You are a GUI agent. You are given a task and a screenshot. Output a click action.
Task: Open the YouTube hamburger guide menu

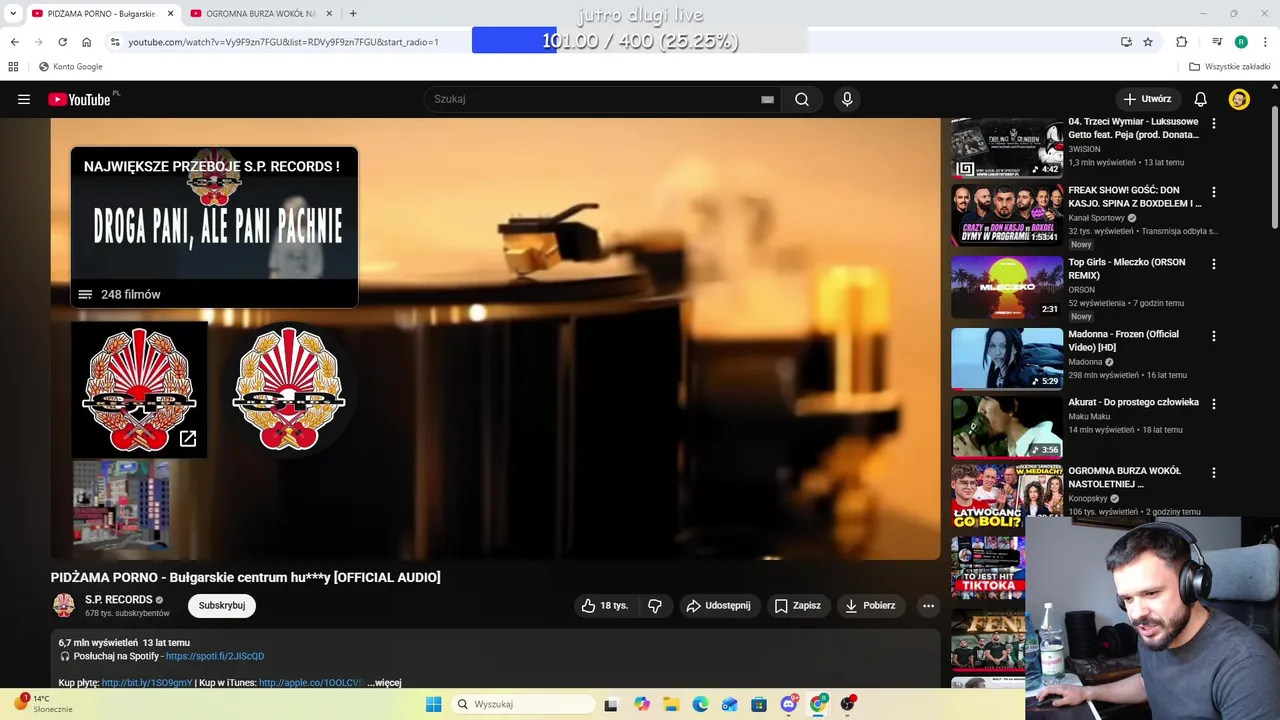[24, 99]
